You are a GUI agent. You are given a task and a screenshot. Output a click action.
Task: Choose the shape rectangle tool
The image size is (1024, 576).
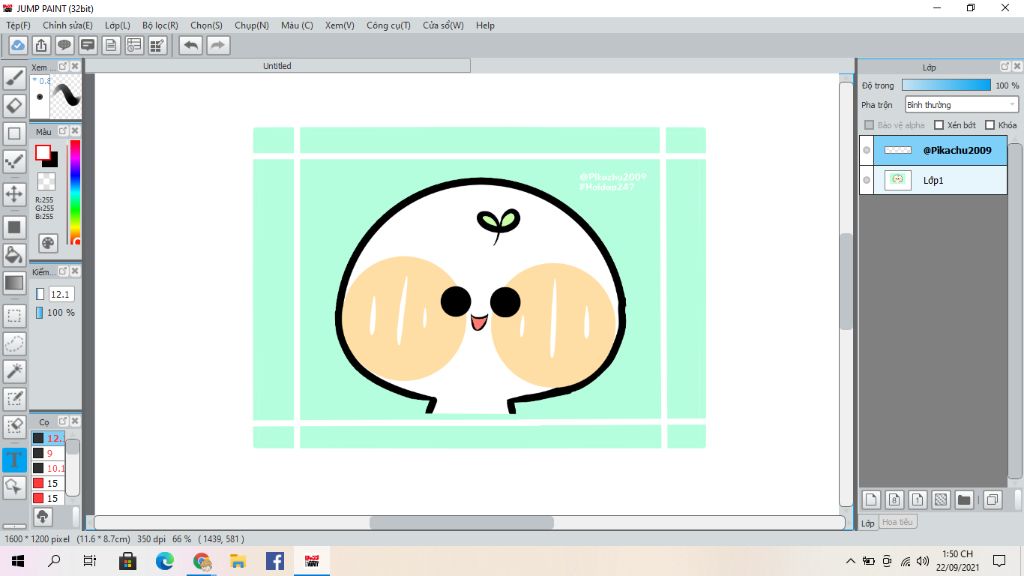[14, 134]
